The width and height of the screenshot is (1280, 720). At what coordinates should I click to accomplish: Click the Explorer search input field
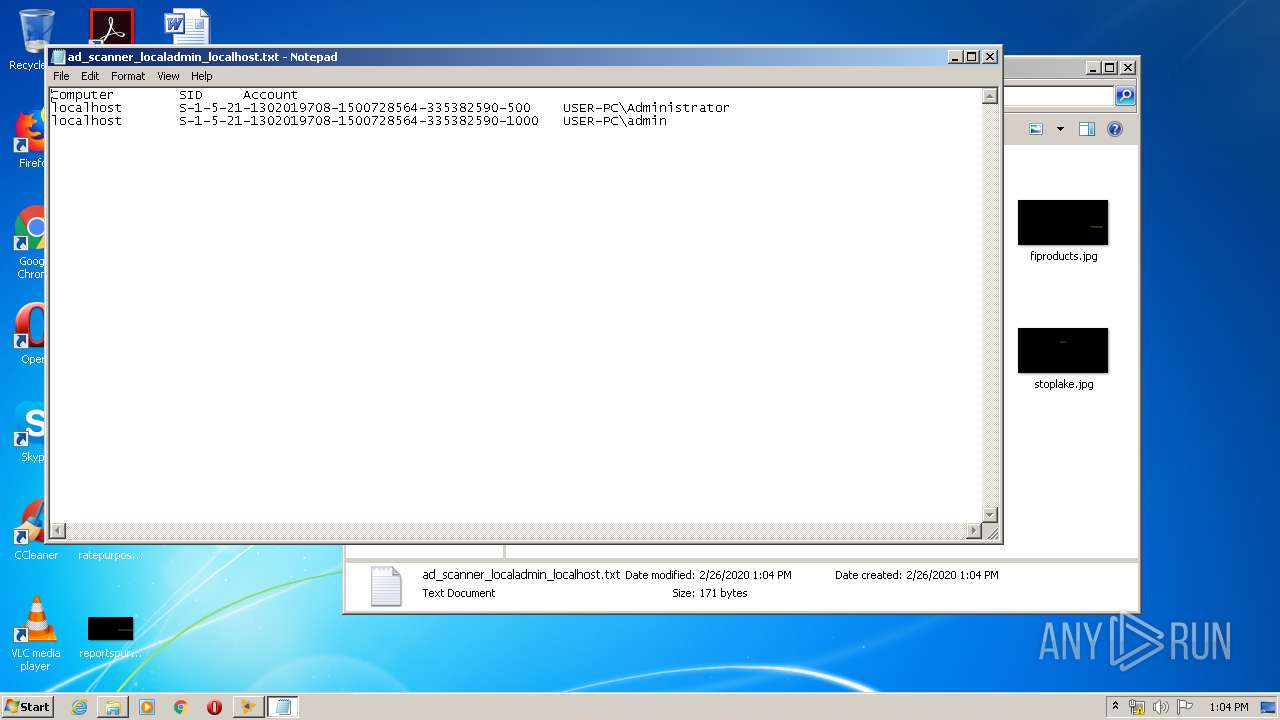pyautogui.click(x=1058, y=96)
